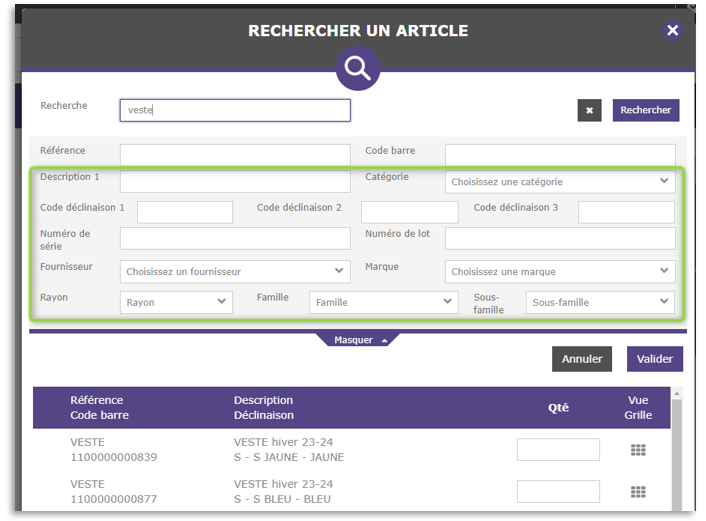This screenshot has height=521, width=706.
Task: Focus the Code barre input field
Action: pyautogui.click(x=559, y=154)
